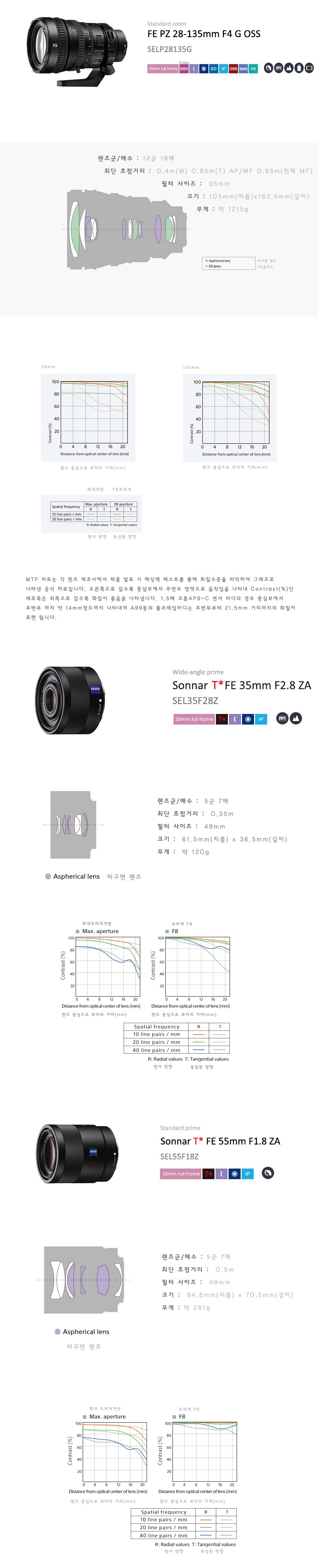
Task: Click the circular usage icon for 55mm F1.8
Action: tap(267, 1173)
